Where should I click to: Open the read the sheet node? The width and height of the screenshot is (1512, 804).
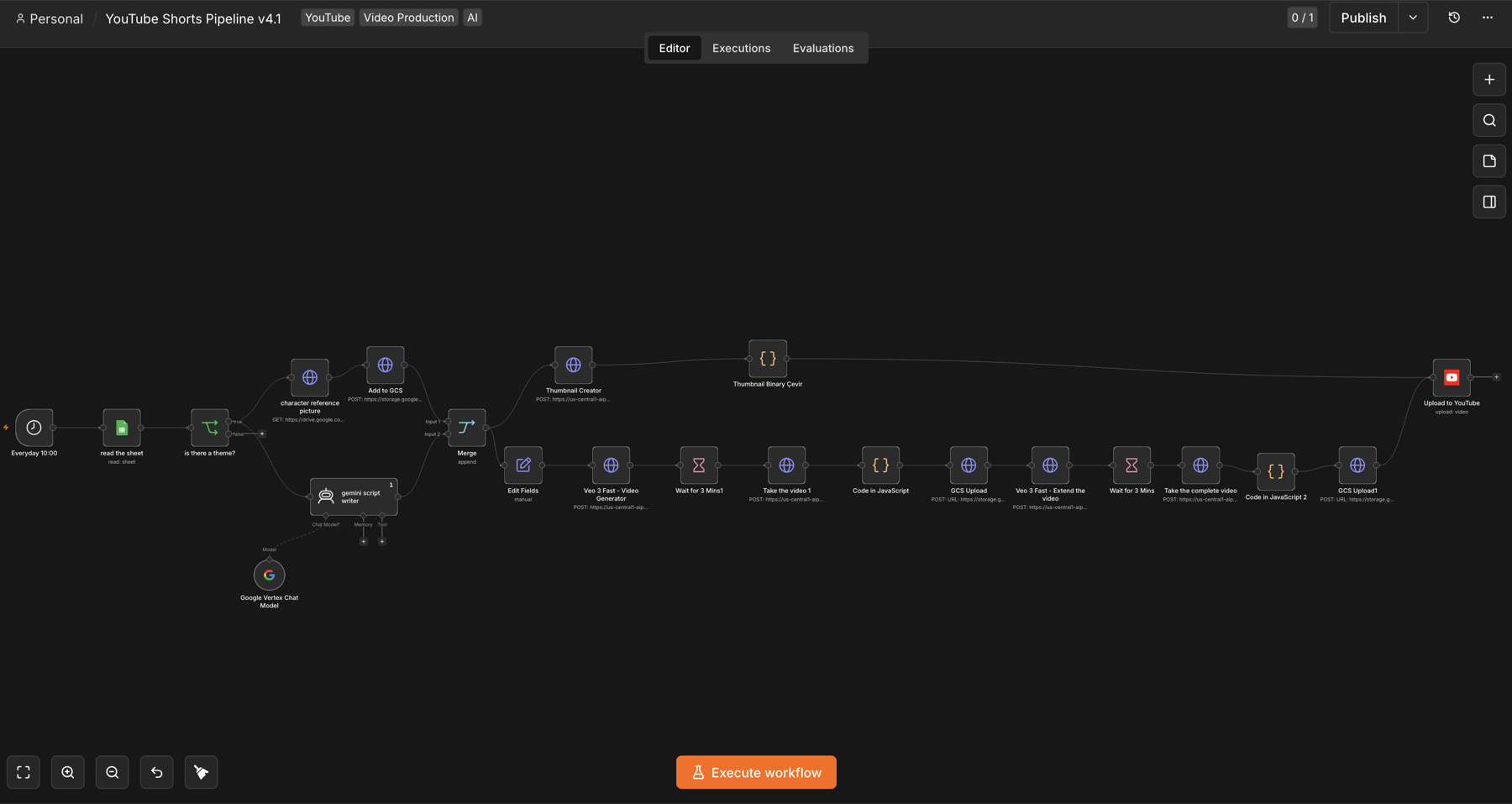coord(122,428)
